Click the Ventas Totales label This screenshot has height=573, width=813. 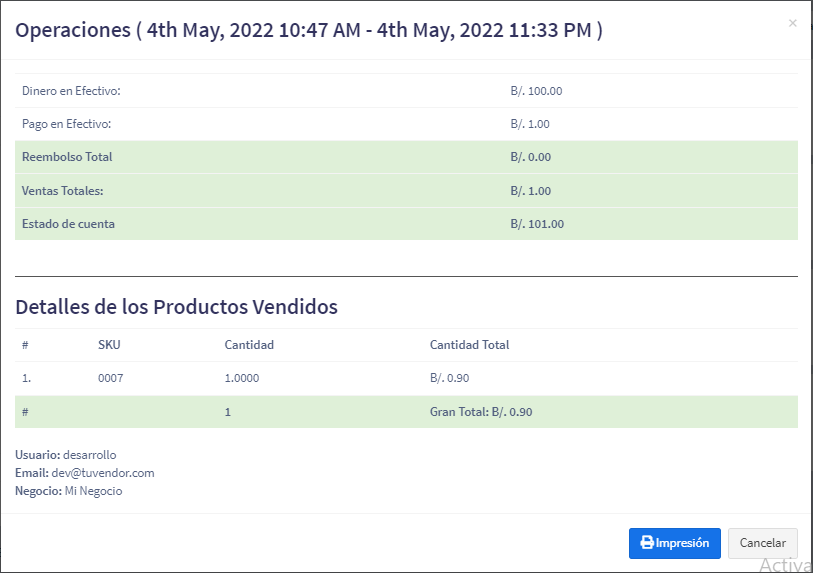pos(62,191)
